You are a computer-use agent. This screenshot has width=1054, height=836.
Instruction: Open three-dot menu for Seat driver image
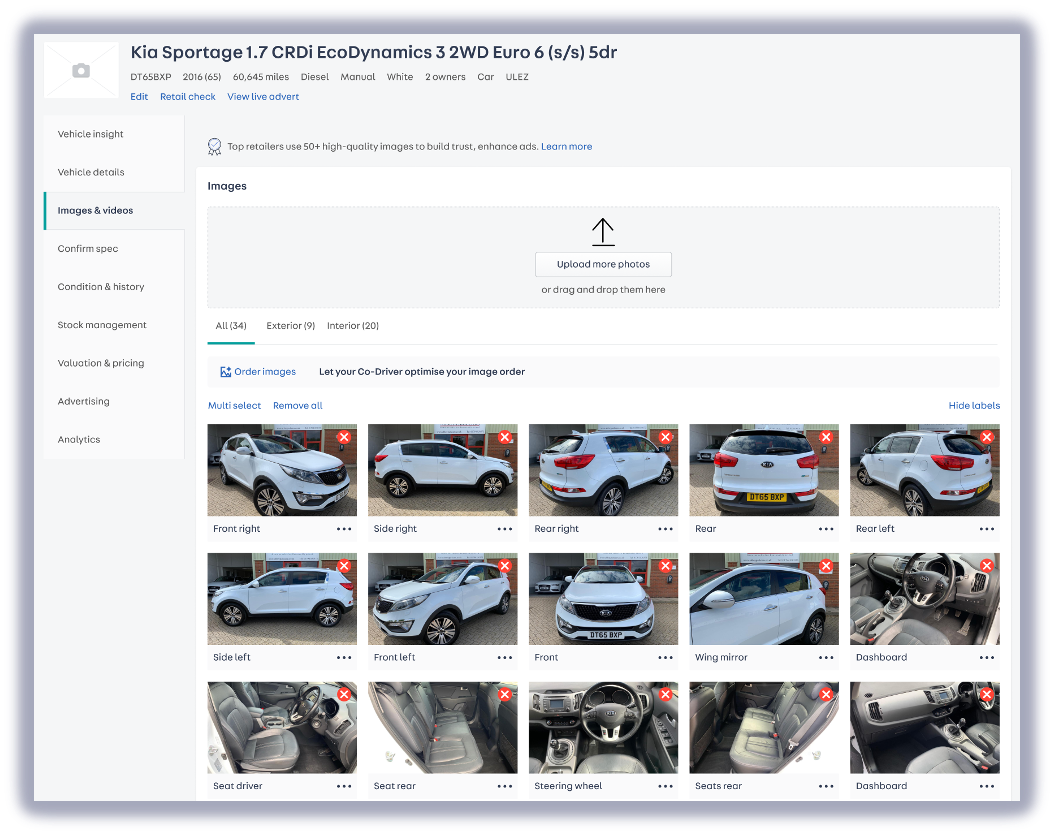click(x=344, y=786)
